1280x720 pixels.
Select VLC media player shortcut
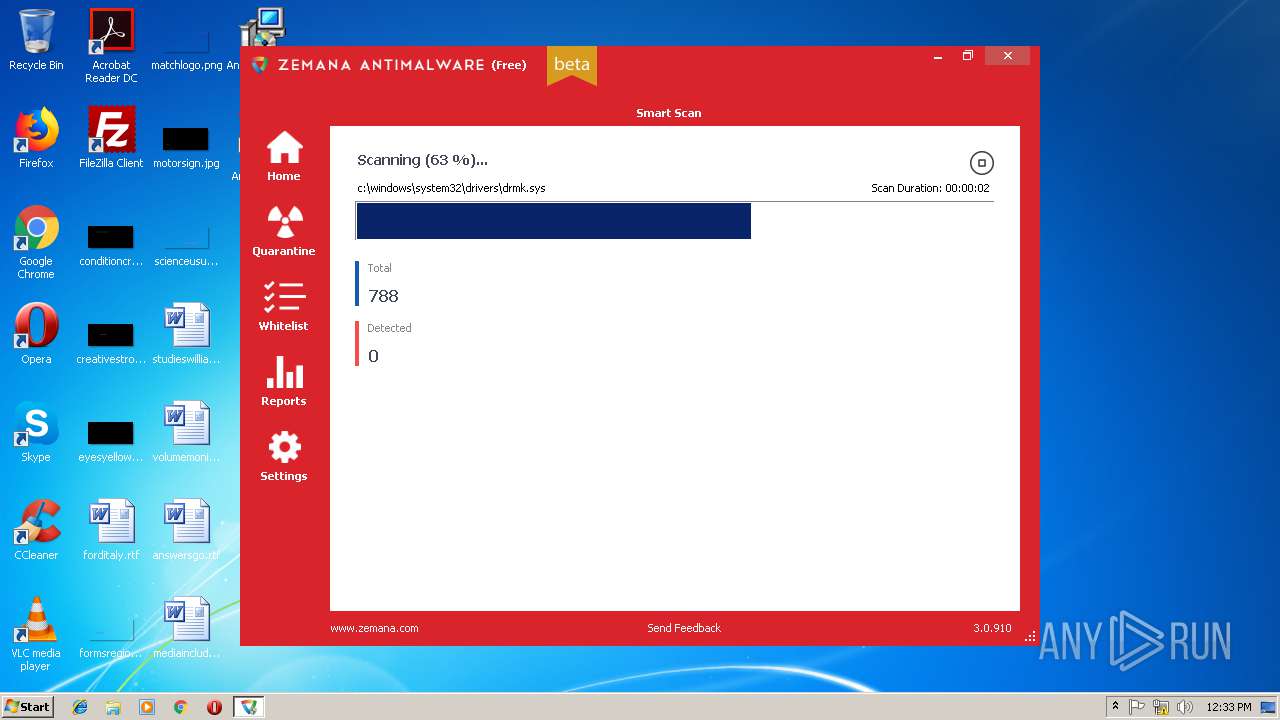click(x=36, y=634)
